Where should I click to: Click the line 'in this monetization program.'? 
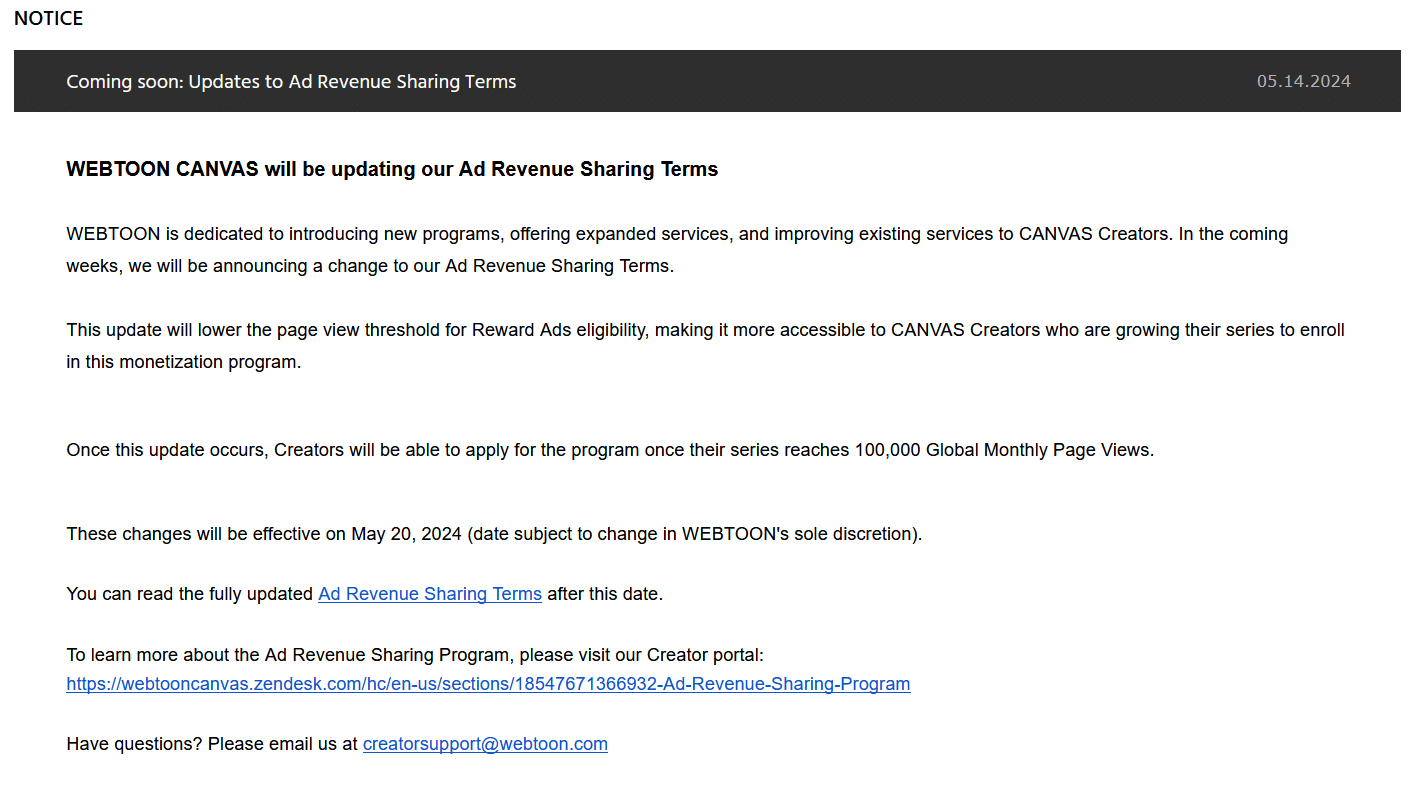[183, 362]
